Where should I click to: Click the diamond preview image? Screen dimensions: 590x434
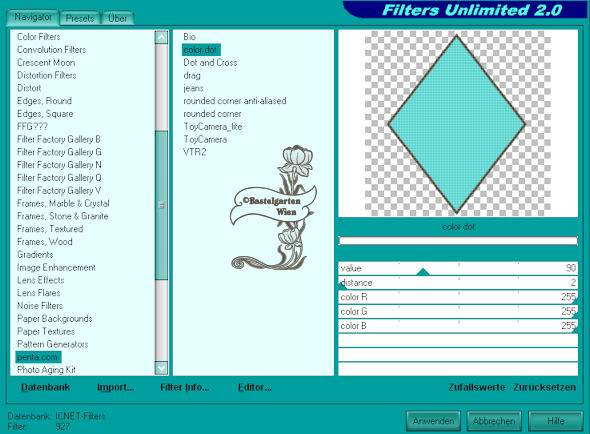[458, 123]
